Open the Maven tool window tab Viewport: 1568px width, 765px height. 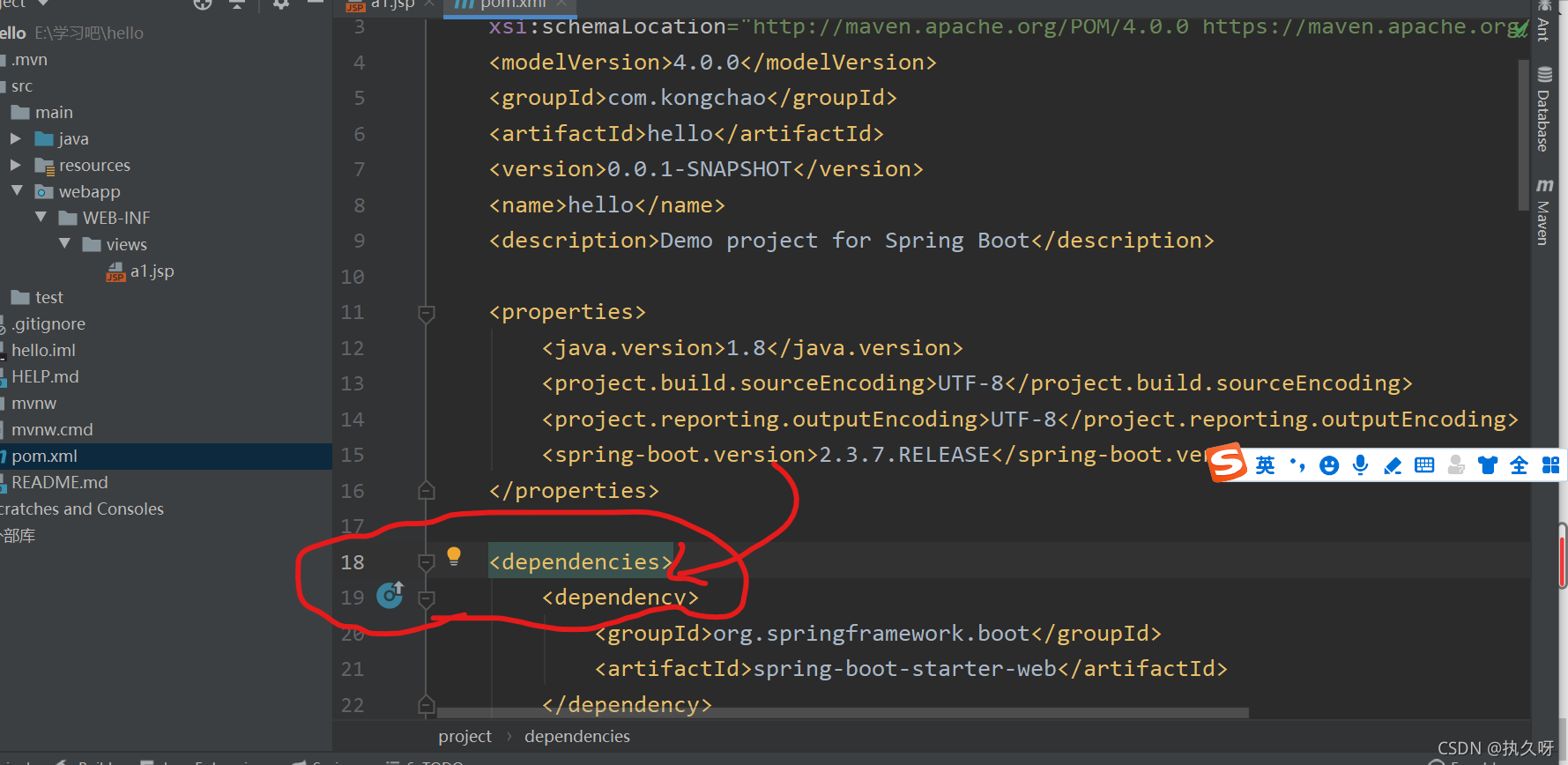pos(1543,212)
